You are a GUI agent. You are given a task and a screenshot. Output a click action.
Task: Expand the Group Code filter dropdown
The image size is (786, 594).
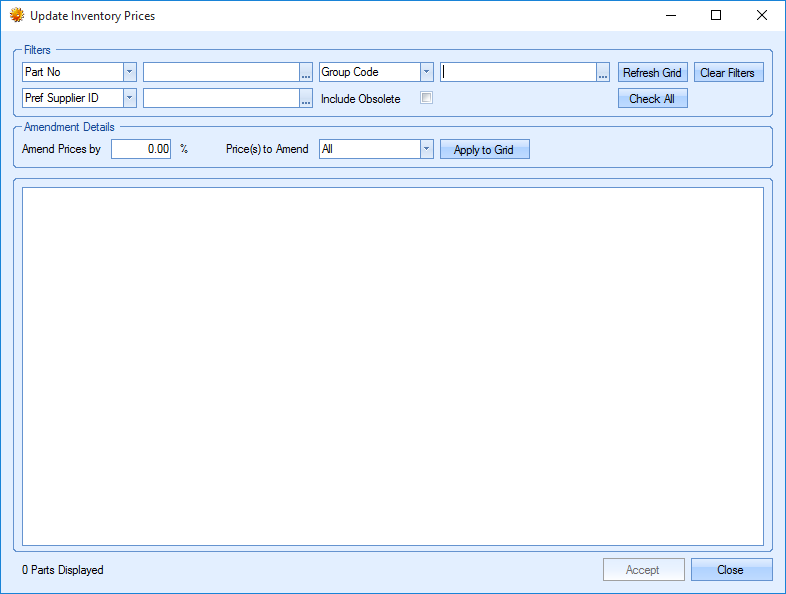pyautogui.click(x=426, y=72)
